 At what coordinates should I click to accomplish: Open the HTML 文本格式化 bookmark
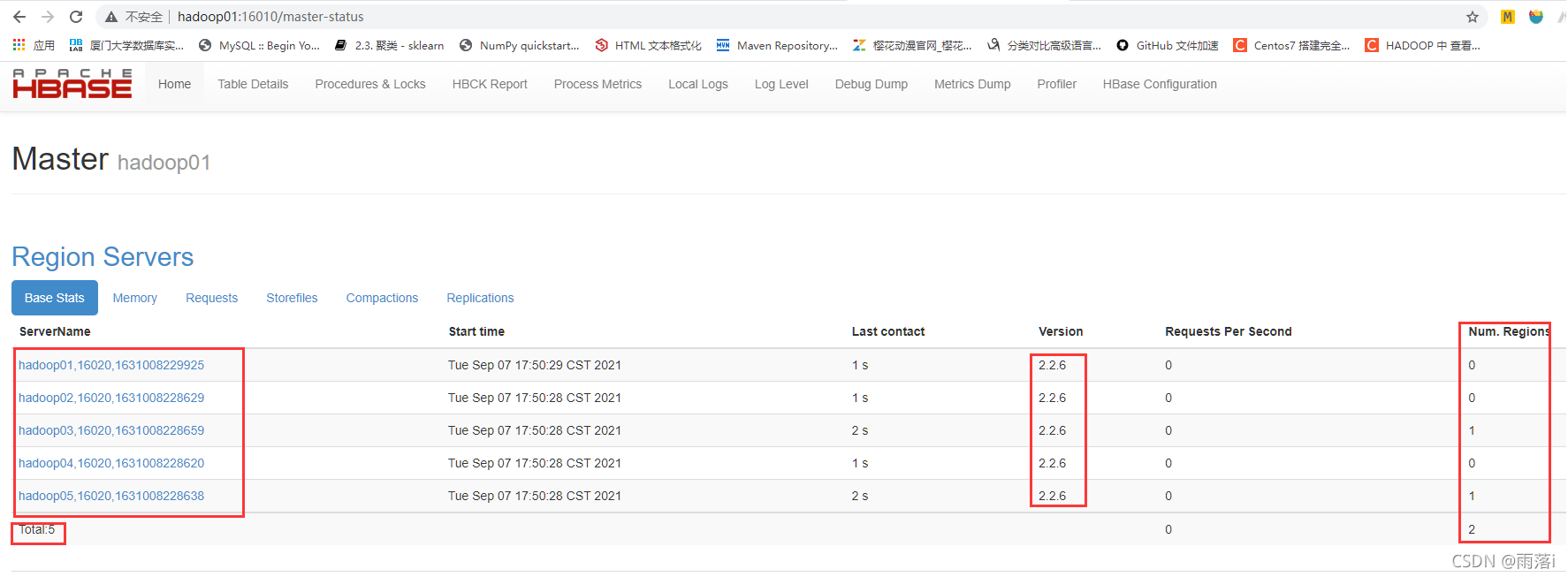tap(649, 45)
